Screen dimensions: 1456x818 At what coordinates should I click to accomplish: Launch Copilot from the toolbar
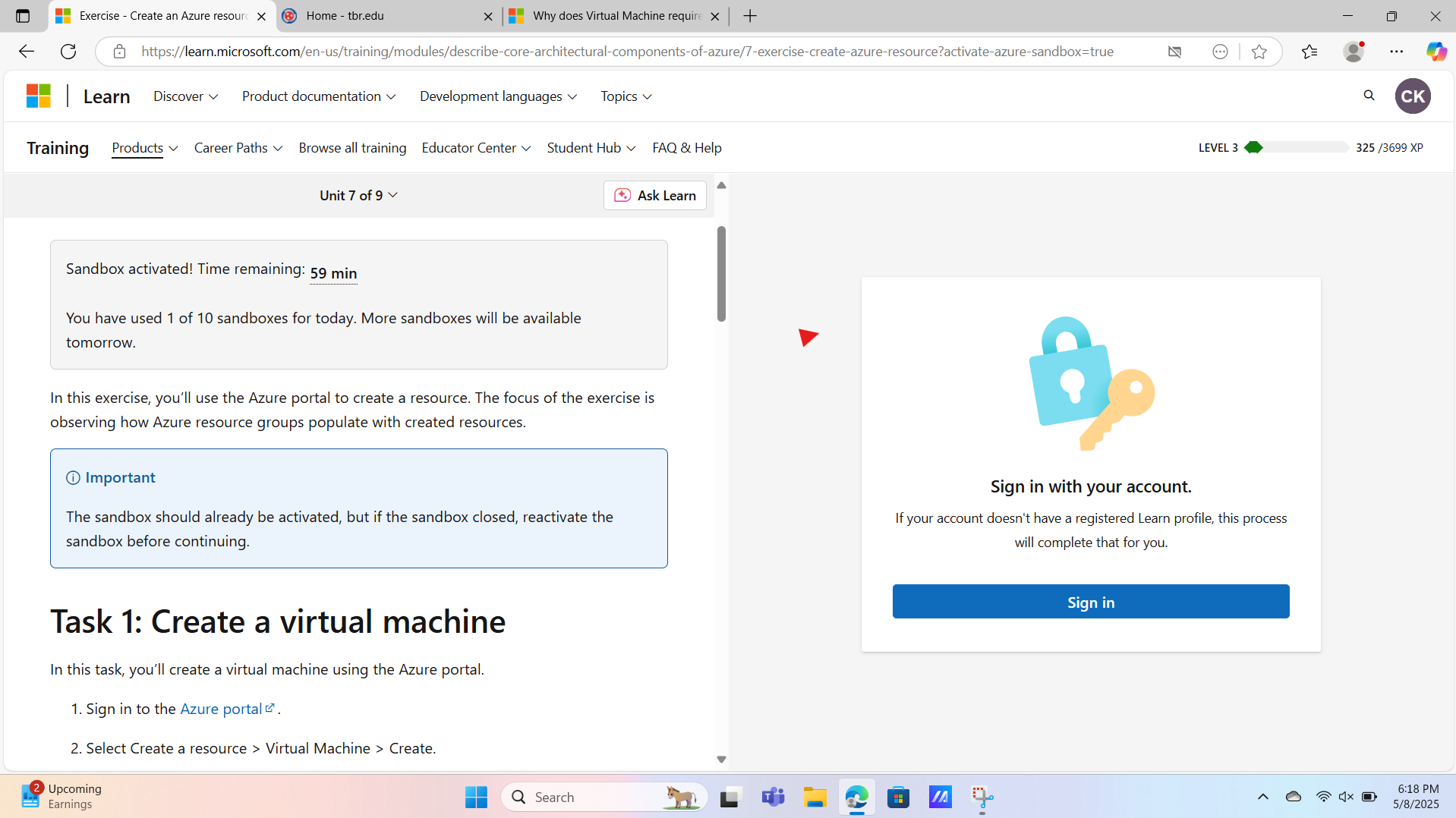pyautogui.click(x=1436, y=52)
